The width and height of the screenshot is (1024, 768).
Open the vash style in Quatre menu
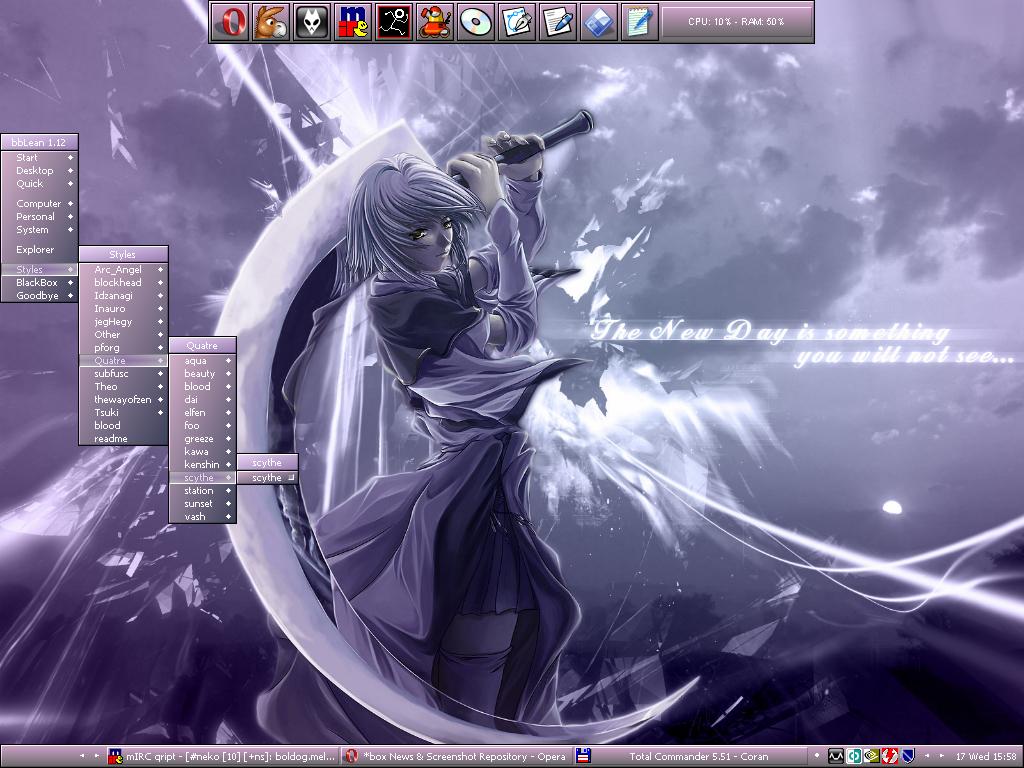[202, 517]
